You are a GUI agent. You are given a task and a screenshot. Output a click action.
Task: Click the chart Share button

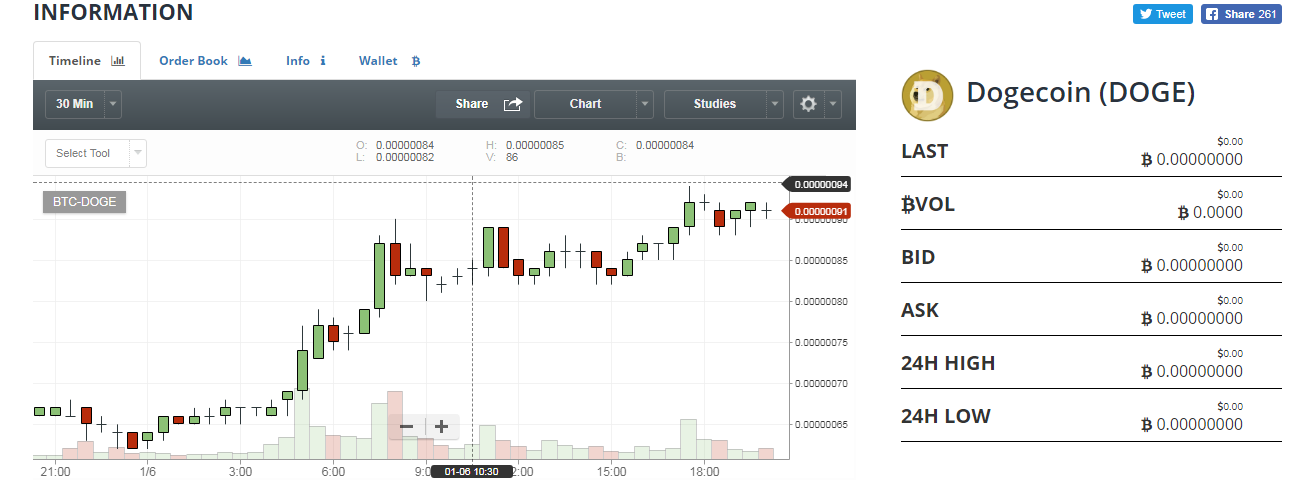(483, 104)
